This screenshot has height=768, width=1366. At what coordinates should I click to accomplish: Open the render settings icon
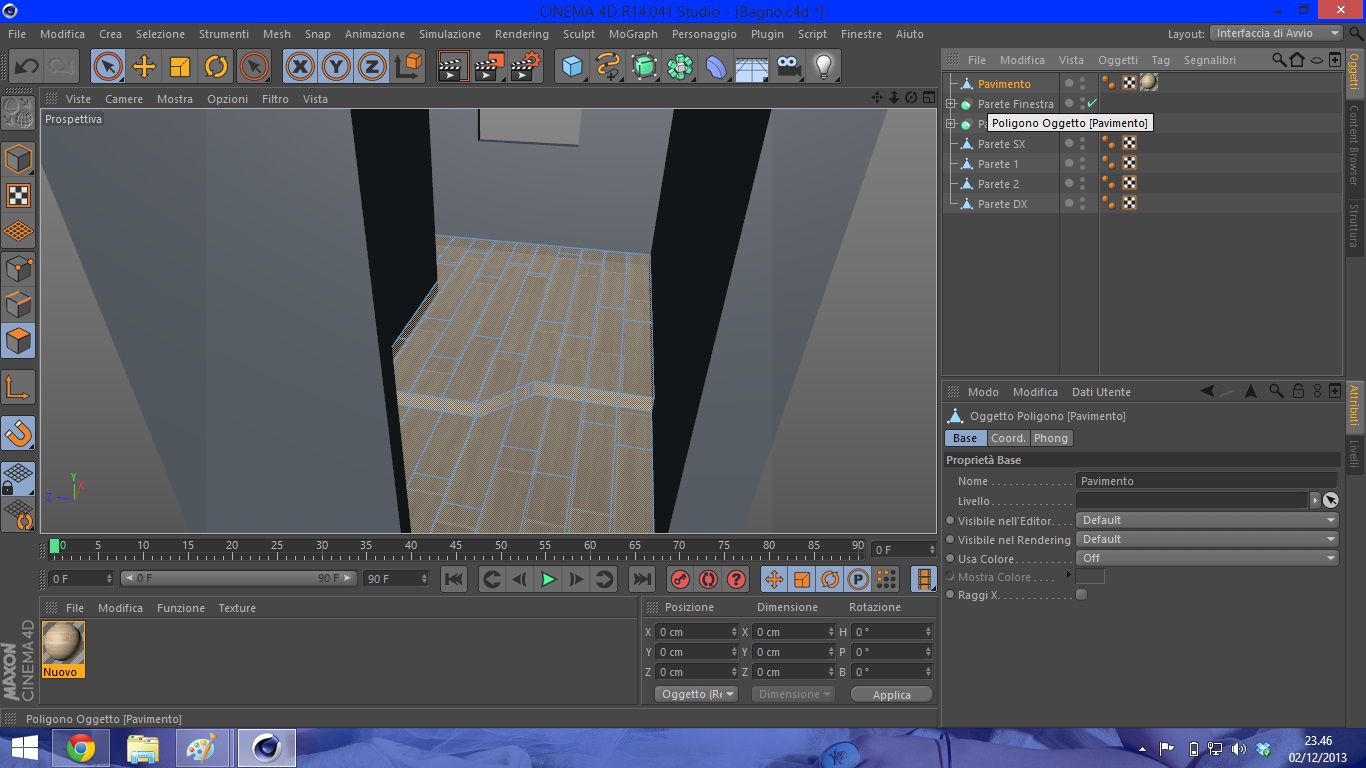pyautogui.click(x=525, y=67)
